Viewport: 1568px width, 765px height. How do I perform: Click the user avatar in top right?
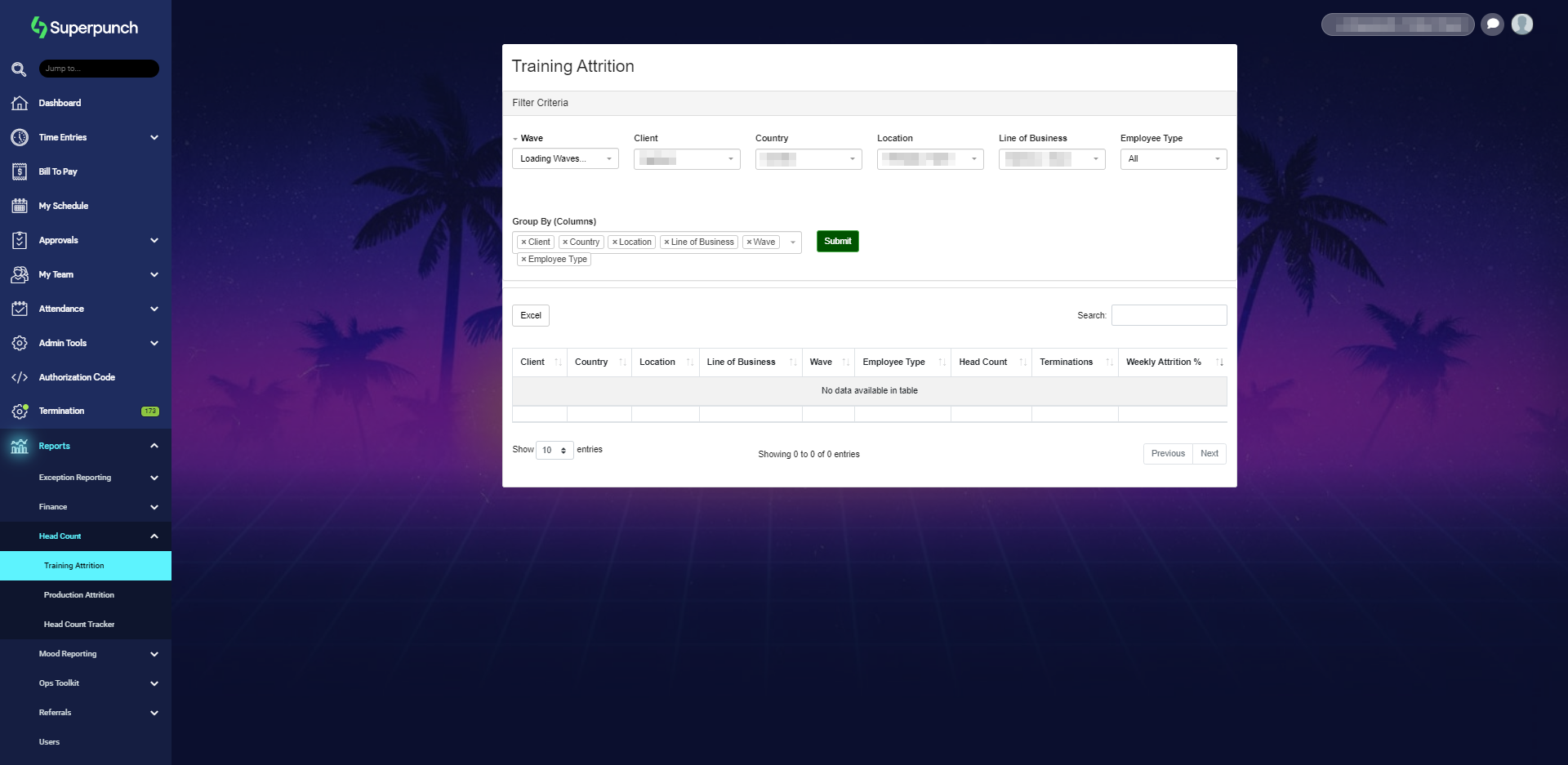click(1521, 24)
